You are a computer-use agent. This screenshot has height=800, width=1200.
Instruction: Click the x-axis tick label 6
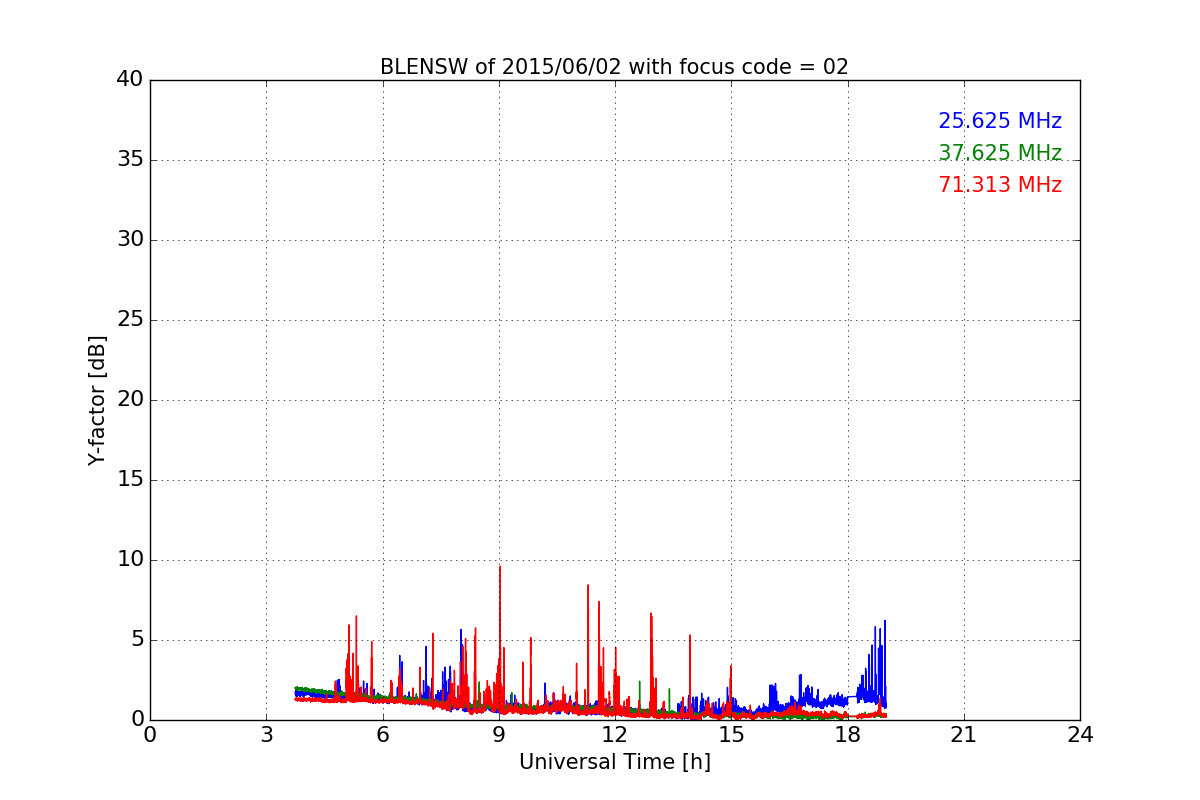click(x=382, y=734)
